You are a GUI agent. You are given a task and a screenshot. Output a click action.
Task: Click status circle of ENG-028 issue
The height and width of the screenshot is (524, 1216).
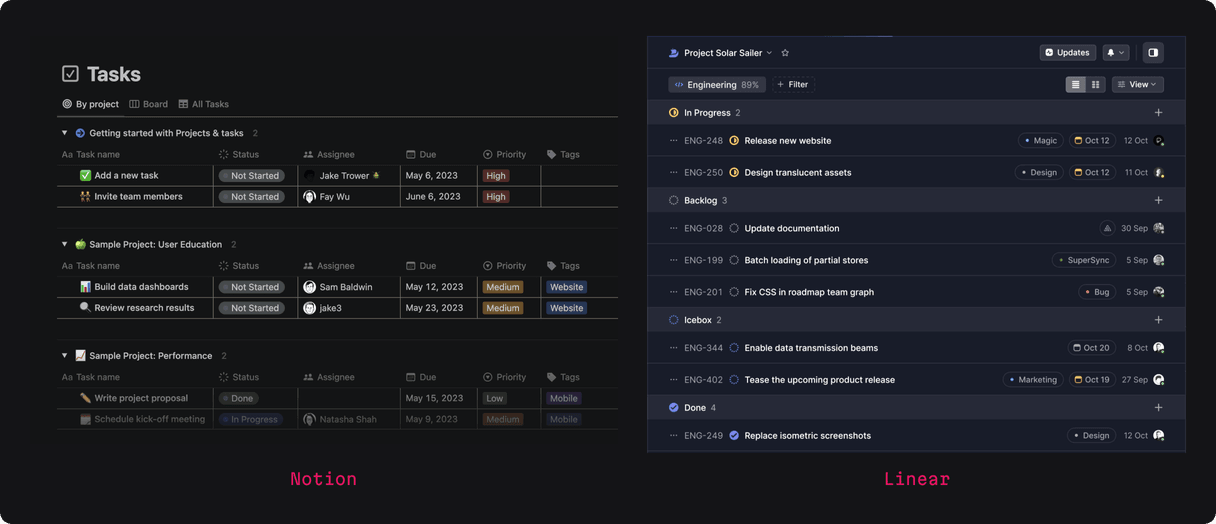point(734,228)
